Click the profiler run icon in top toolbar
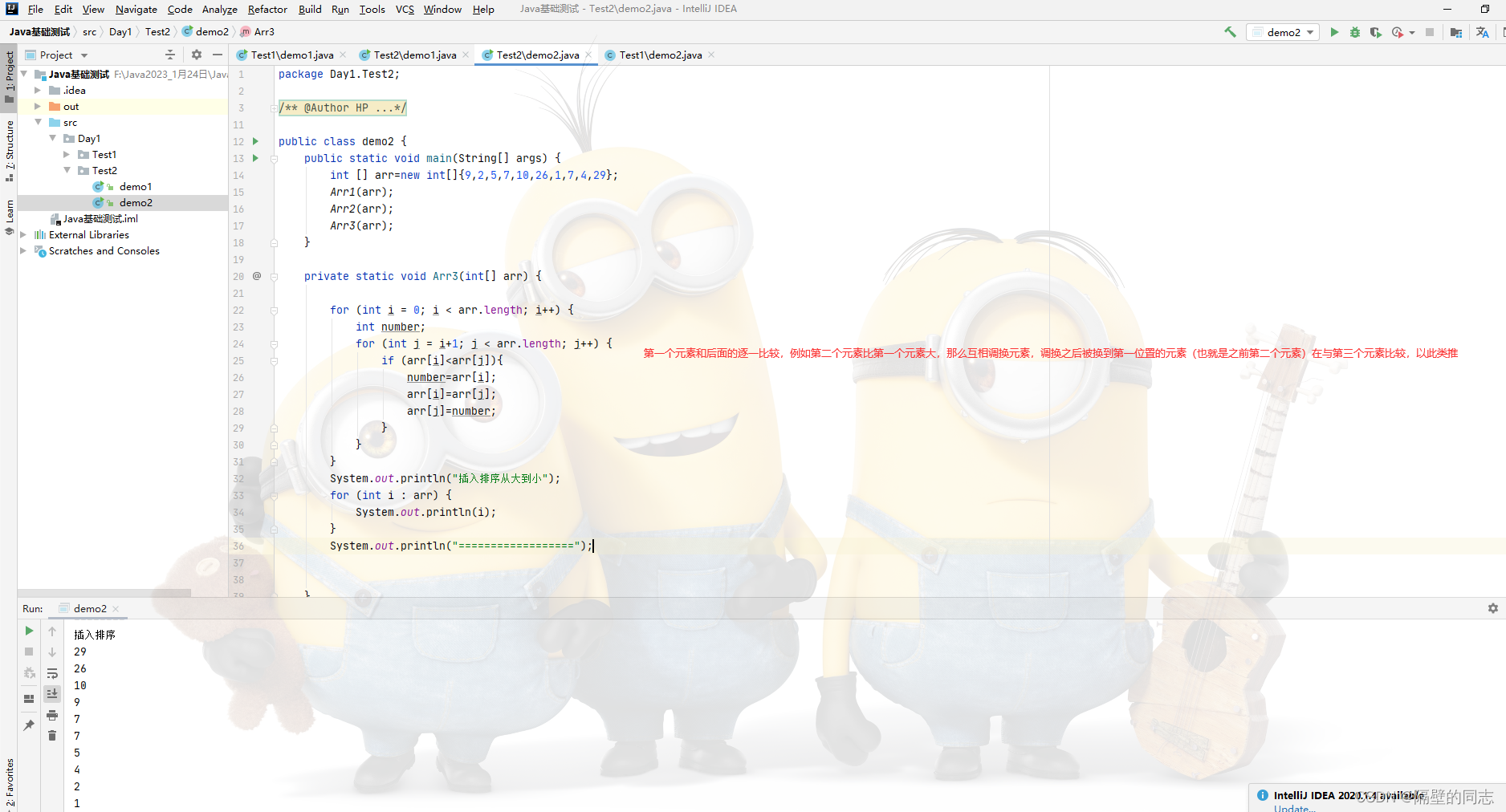Screen dimensions: 1506x812 click(x=1398, y=32)
